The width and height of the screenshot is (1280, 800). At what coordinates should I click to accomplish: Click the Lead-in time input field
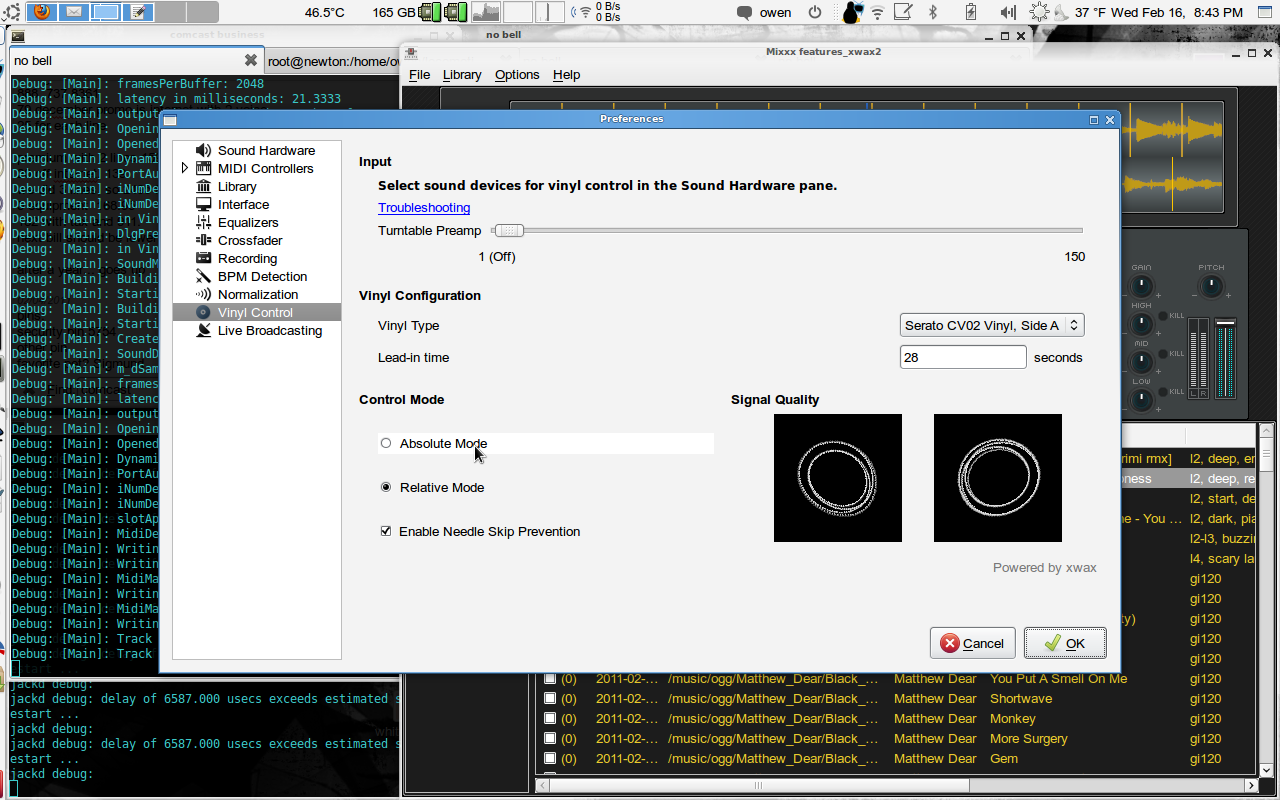(x=963, y=357)
